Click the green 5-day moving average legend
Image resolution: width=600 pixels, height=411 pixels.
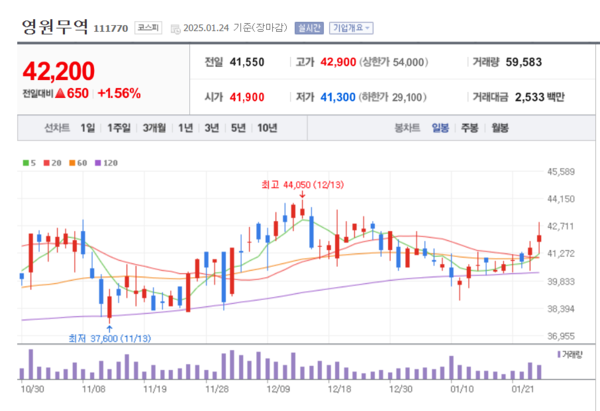(x=28, y=162)
